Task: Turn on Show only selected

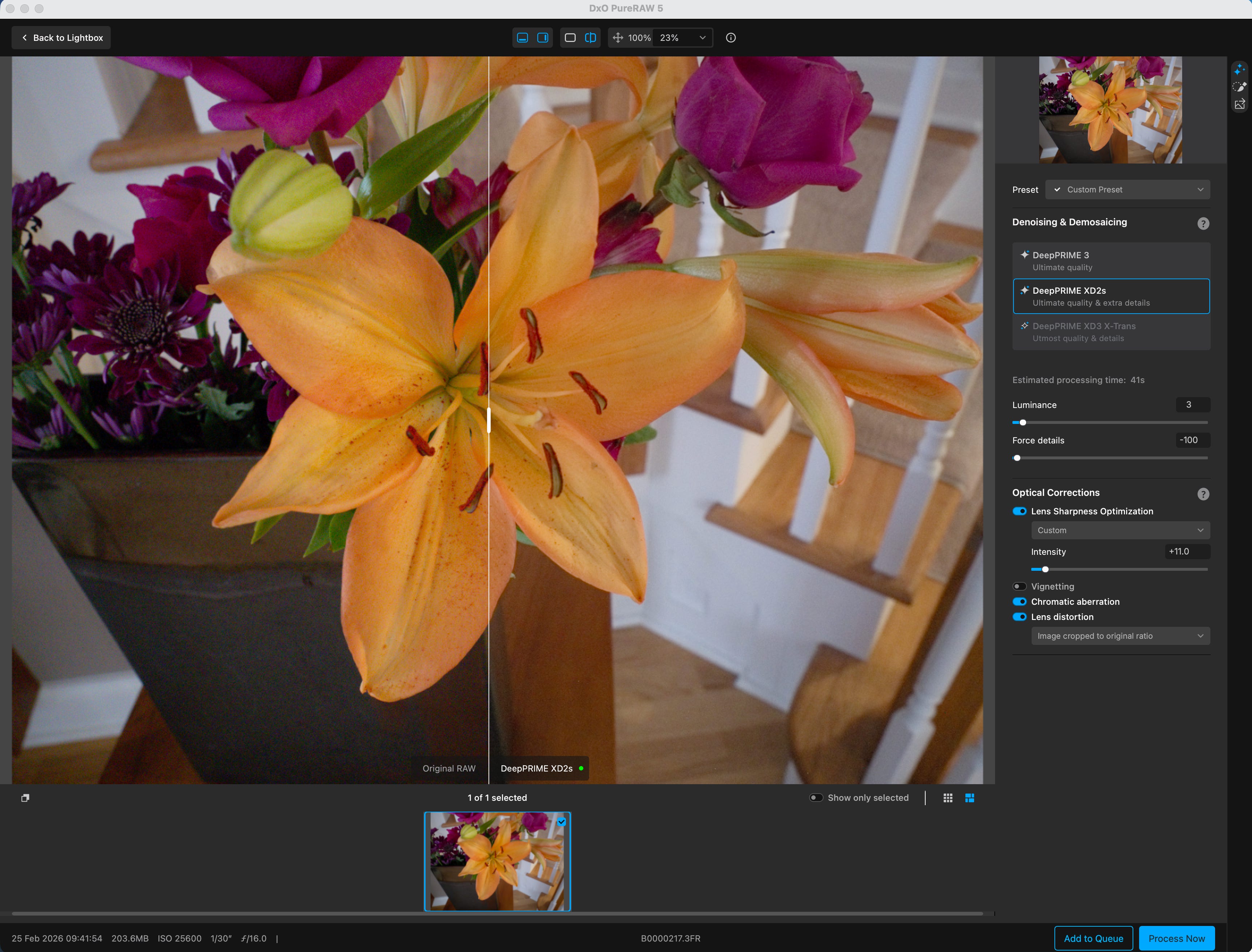Action: (816, 797)
